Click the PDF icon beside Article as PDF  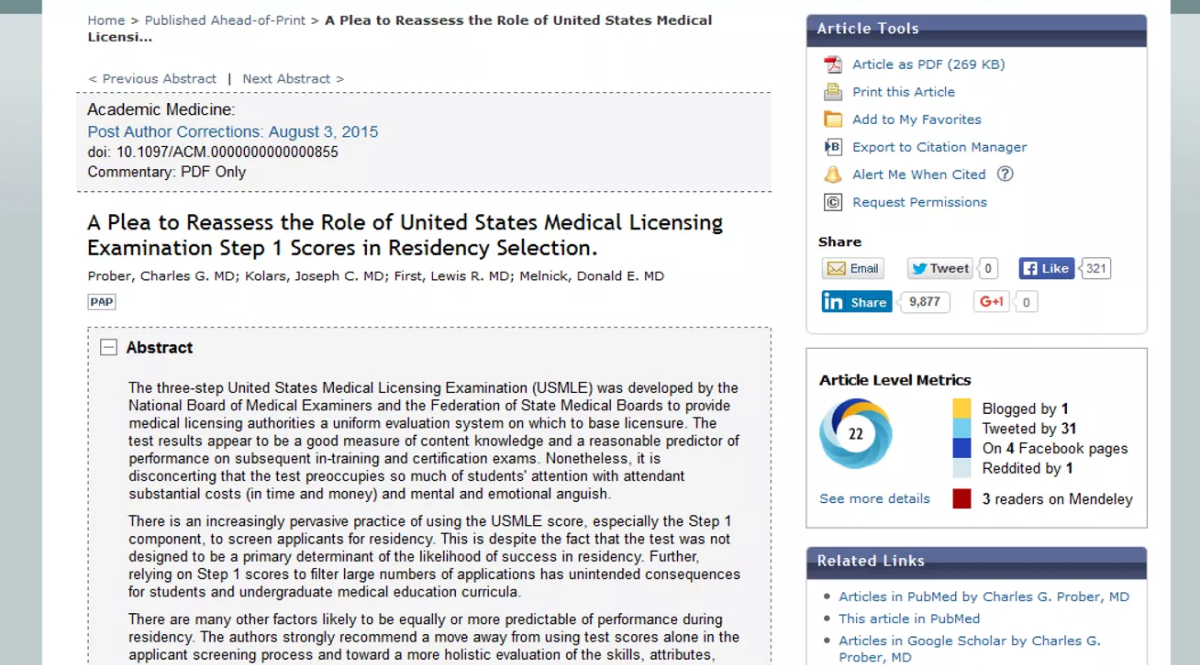coord(833,65)
